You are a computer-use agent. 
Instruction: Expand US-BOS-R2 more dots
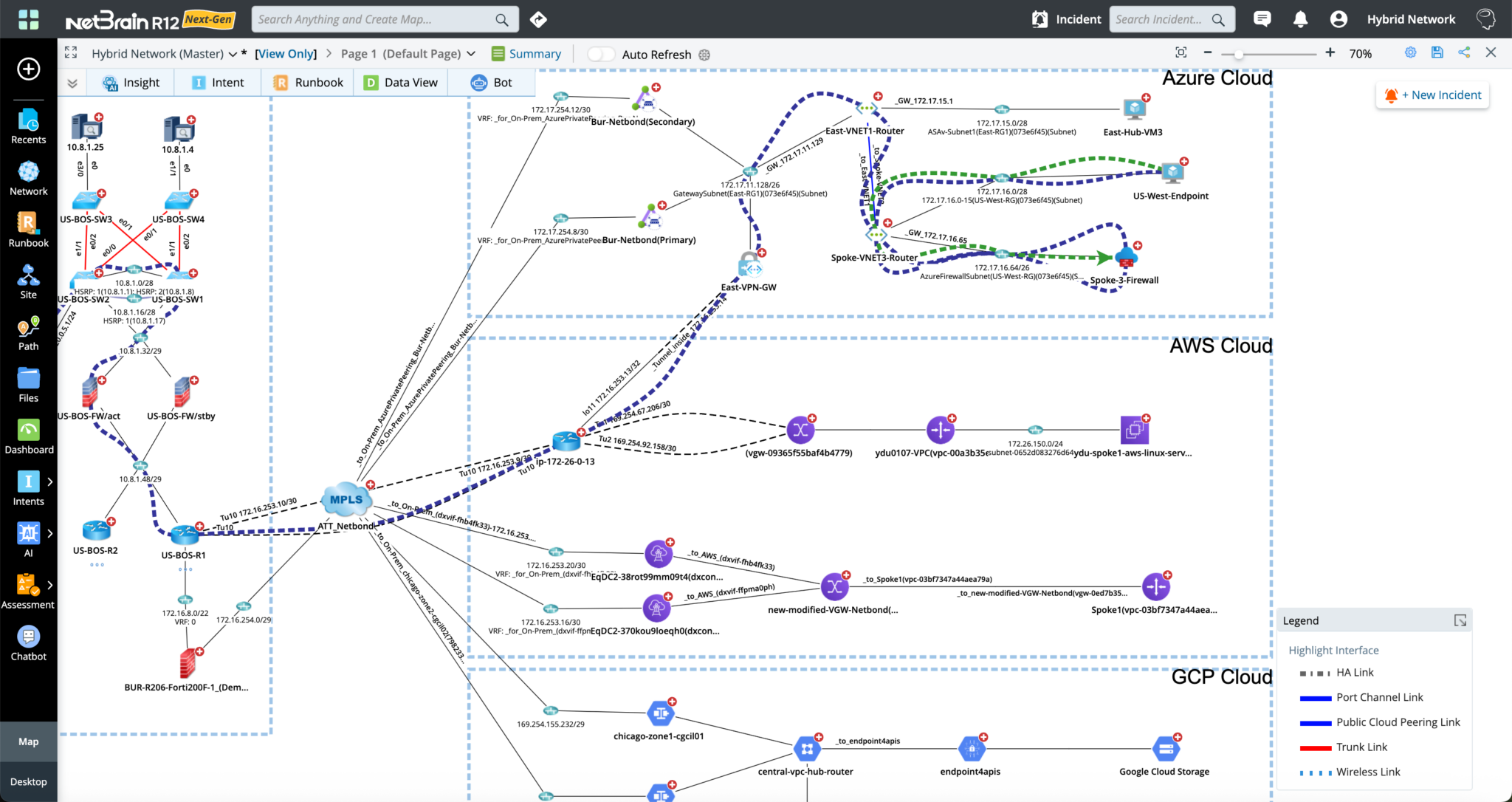pyautogui.click(x=97, y=565)
